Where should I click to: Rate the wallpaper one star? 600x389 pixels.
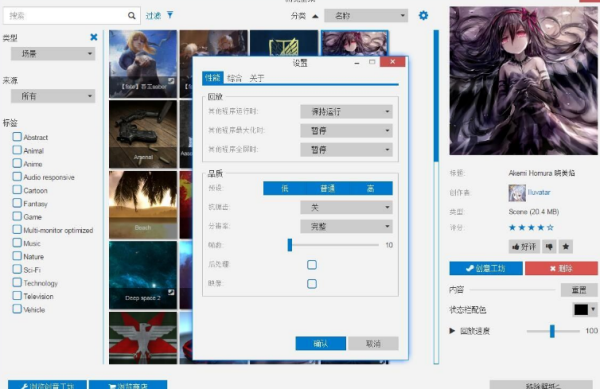(x=512, y=228)
